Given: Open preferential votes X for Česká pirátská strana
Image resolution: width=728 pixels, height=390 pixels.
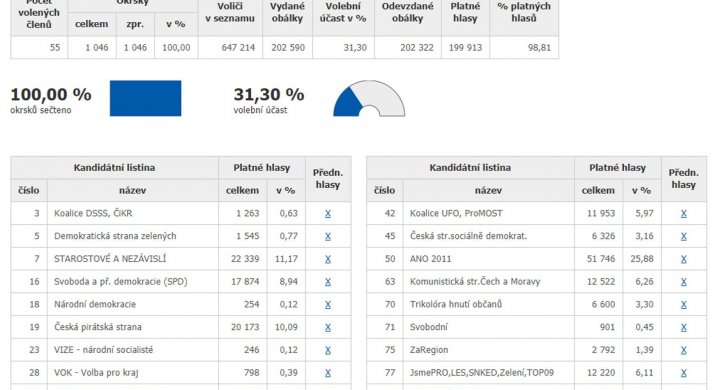Looking at the screenshot, I should (328, 327).
